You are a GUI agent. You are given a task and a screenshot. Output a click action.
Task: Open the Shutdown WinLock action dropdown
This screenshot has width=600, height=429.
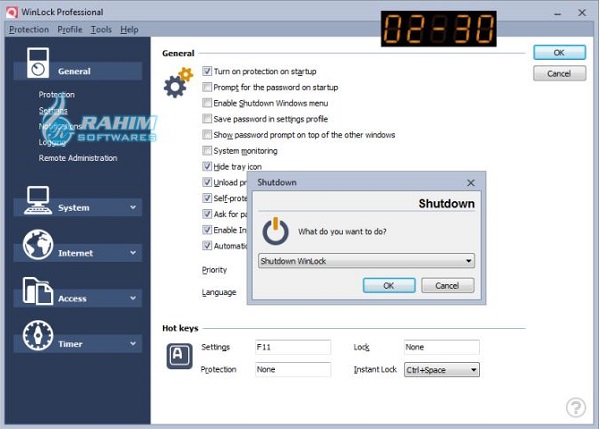pos(366,261)
